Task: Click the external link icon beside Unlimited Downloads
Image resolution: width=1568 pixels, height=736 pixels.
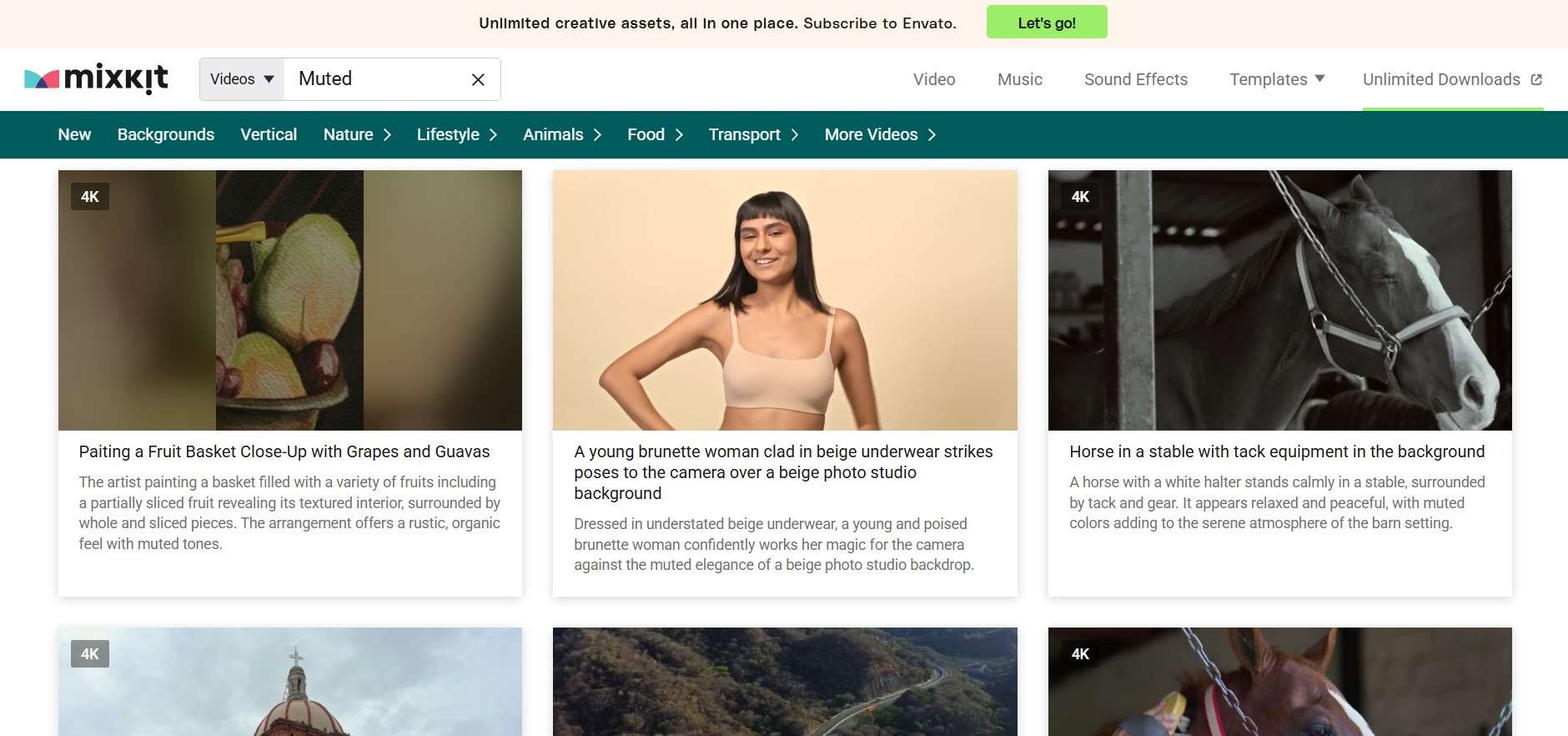Action: tap(1536, 79)
